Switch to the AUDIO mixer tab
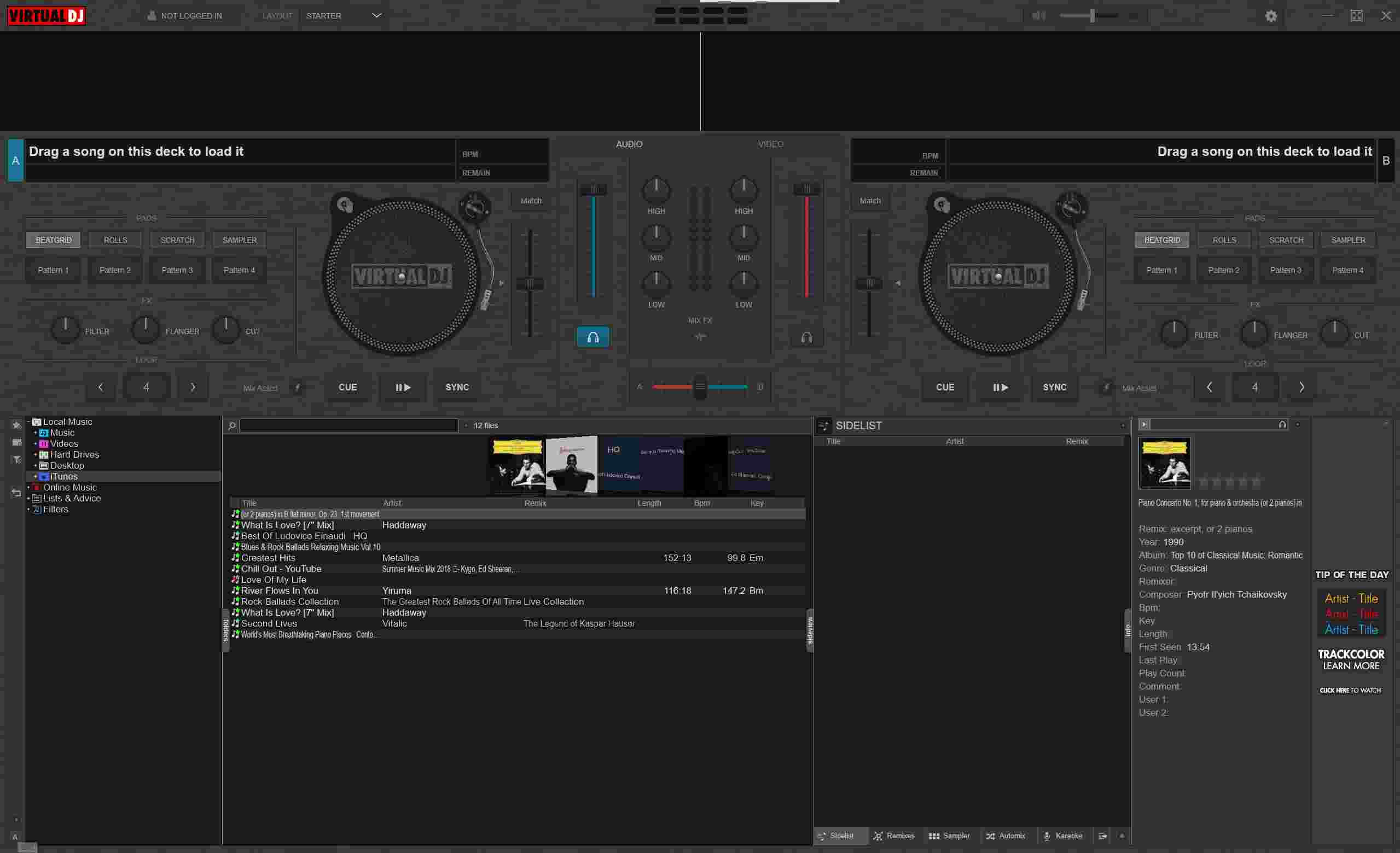Viewport: 1400px width, 853px height. pyautogui.click(x=629, y=144)
